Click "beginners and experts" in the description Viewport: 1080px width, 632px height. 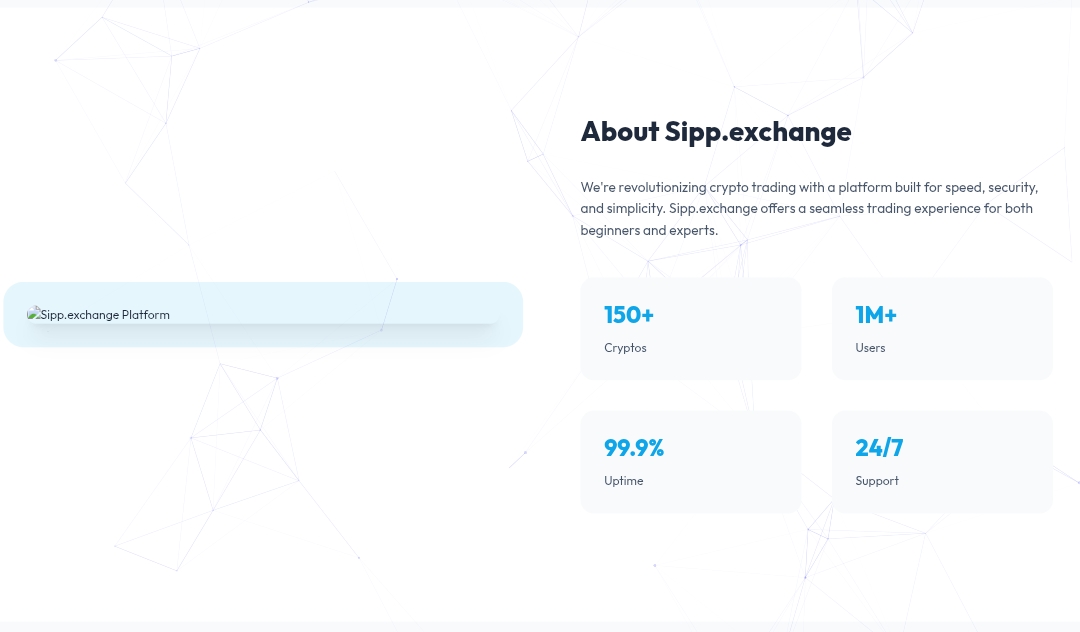coord(647,231)
